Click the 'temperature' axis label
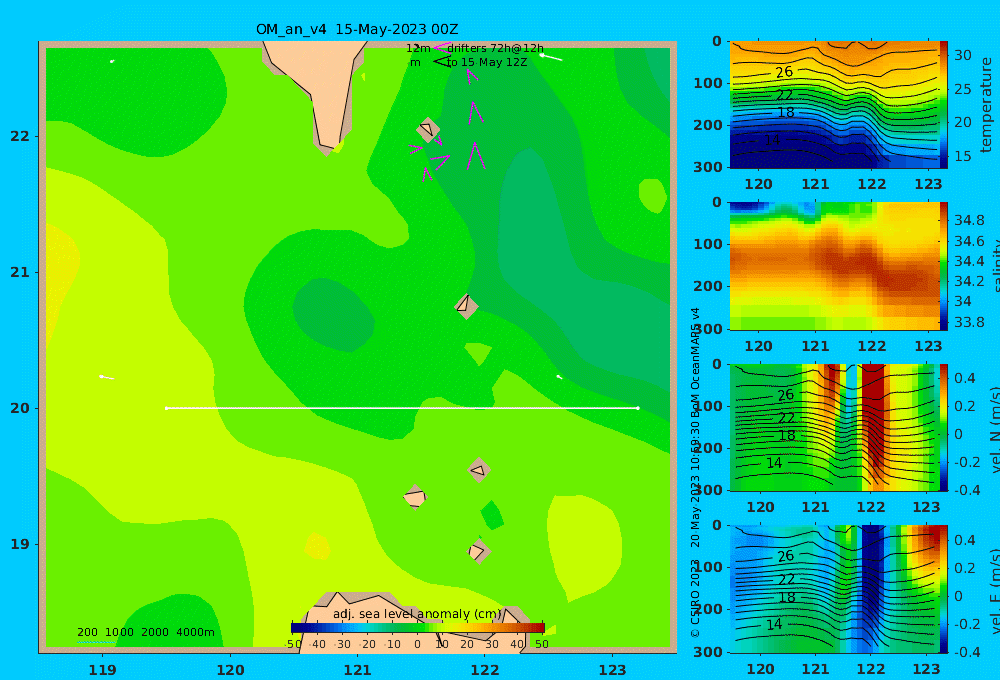Viewport: 1000px width, 680px height. pos(986,105)
